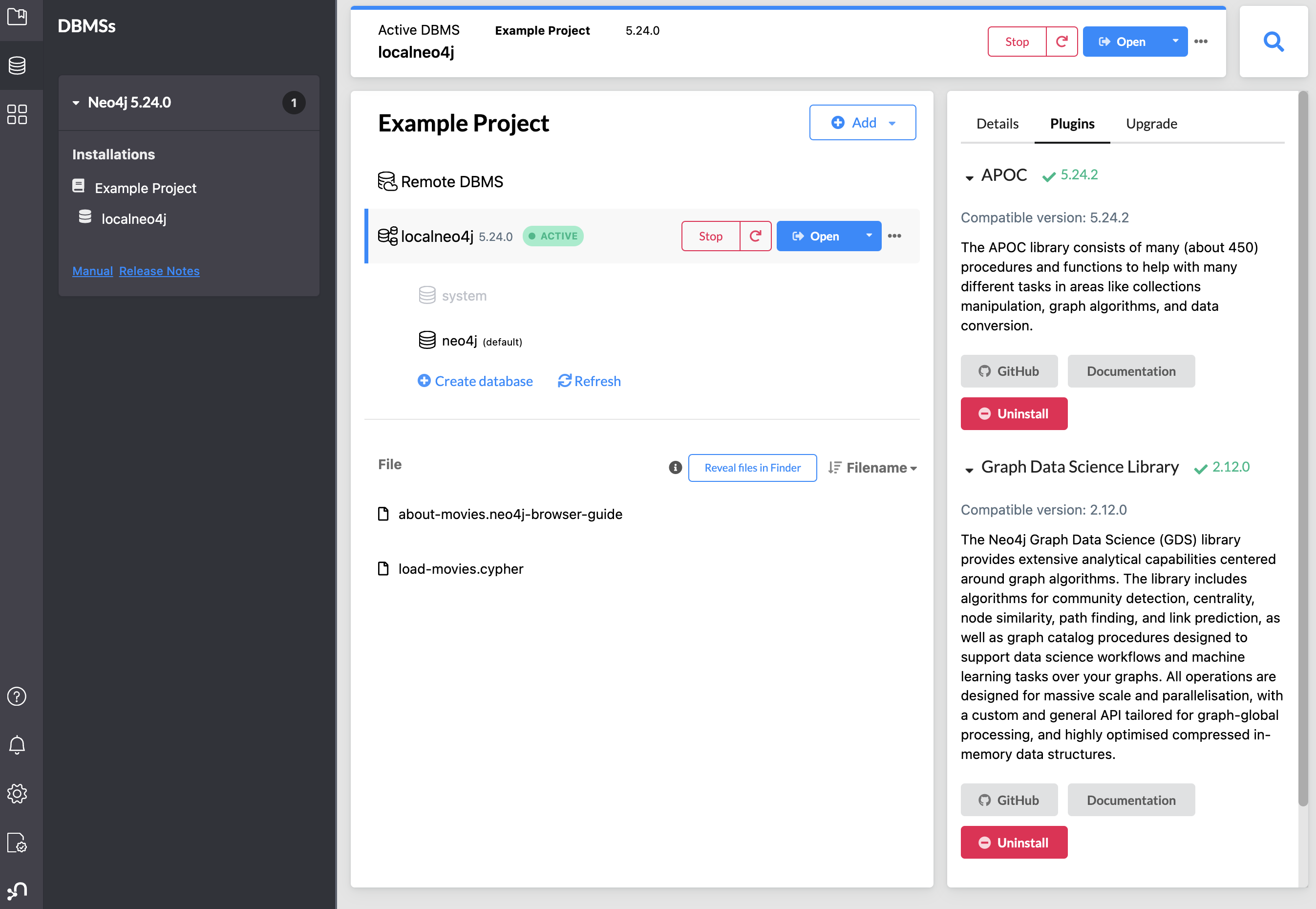1316x909 pixels.
Task: Open localneo4j from the project row
Action: [x=816, y=236]
